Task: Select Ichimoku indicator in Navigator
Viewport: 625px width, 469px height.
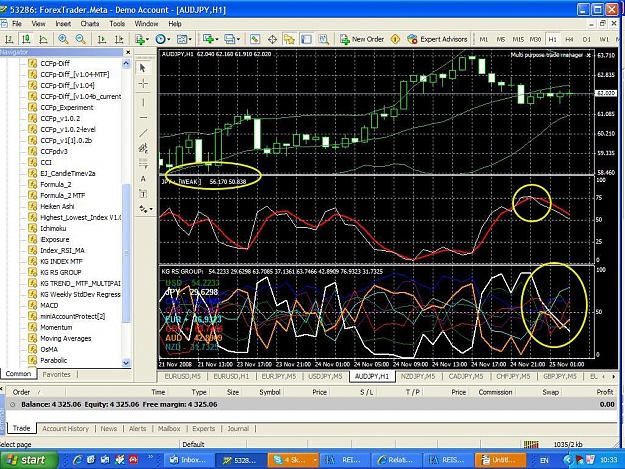Action: [53, 228]
